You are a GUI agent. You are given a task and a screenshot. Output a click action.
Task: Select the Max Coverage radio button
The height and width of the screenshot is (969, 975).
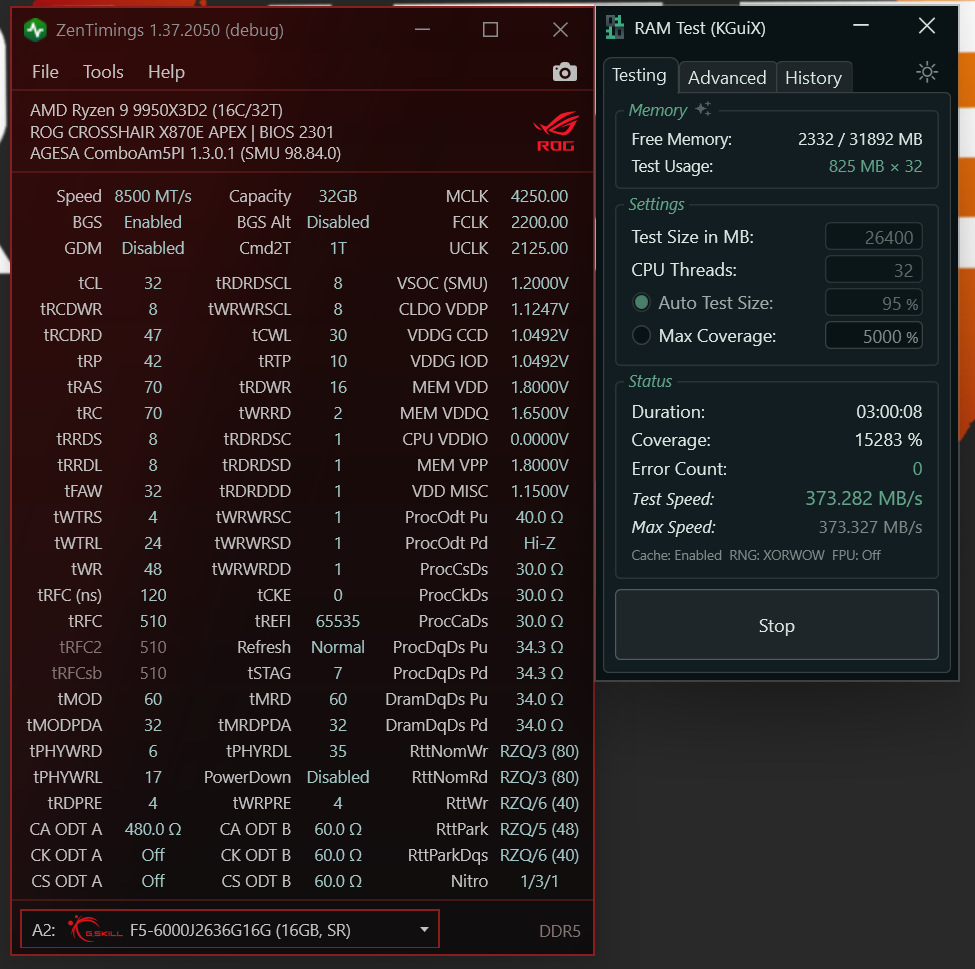tap(641, 336)
